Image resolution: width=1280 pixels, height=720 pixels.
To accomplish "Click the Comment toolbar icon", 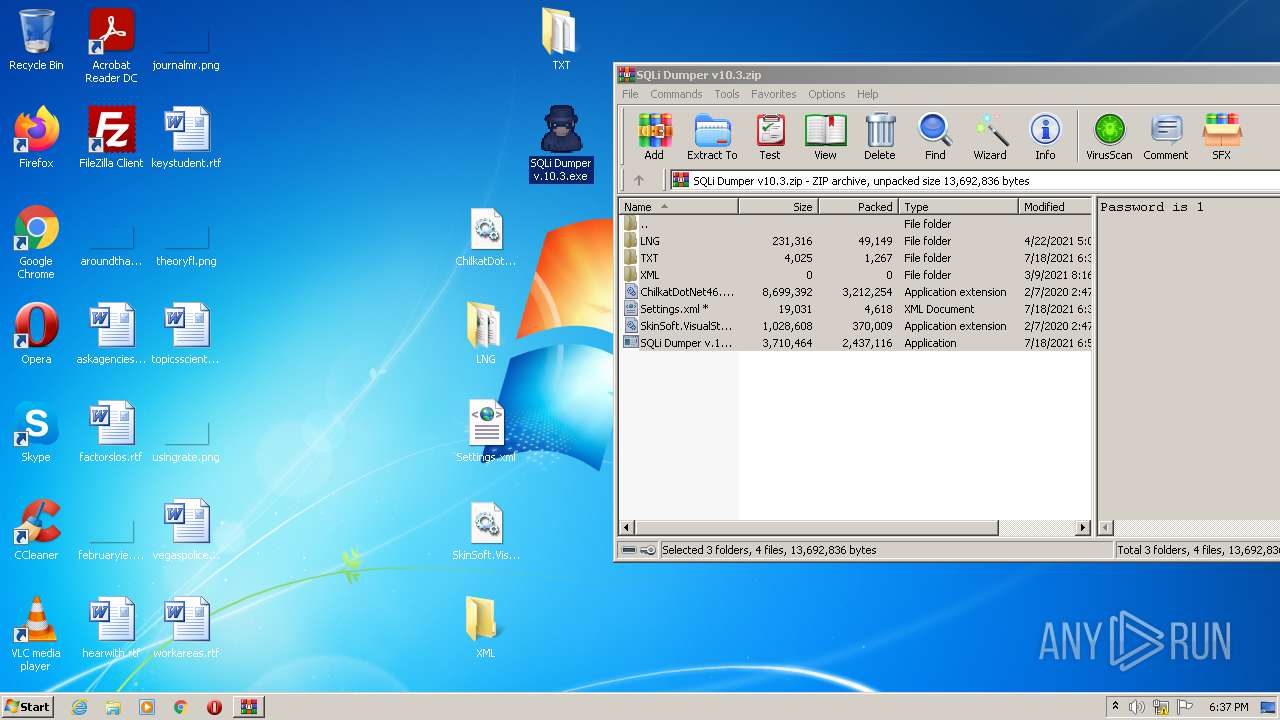I will [x=1166, y=137].
